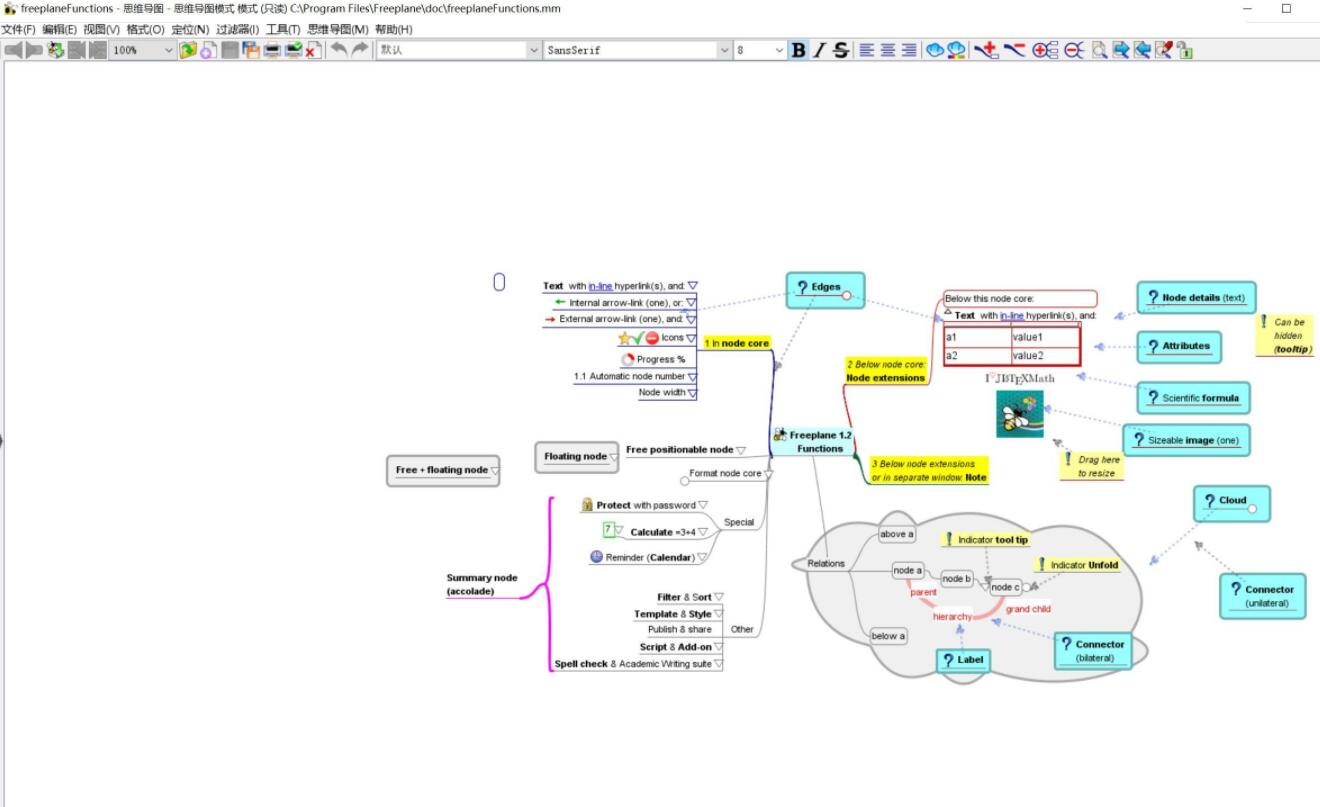Image resolution: width=1320 pixels, height=807 pixels.
Task: Expand the Protect with password triangle
Action: [x=703, y=506]
